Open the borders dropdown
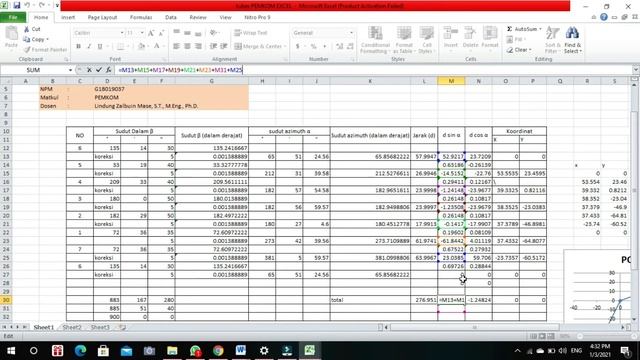The image size is (640, 360). 127,46
